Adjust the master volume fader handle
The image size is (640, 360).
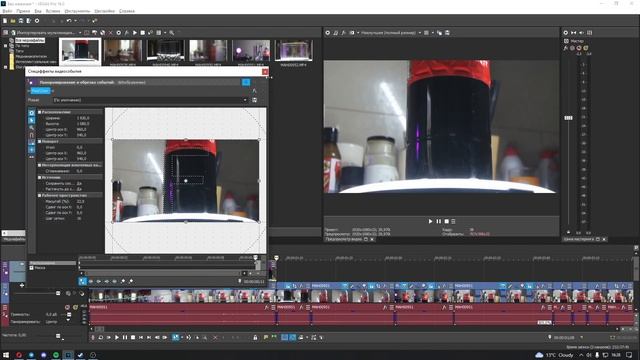(x=568, y=118)
